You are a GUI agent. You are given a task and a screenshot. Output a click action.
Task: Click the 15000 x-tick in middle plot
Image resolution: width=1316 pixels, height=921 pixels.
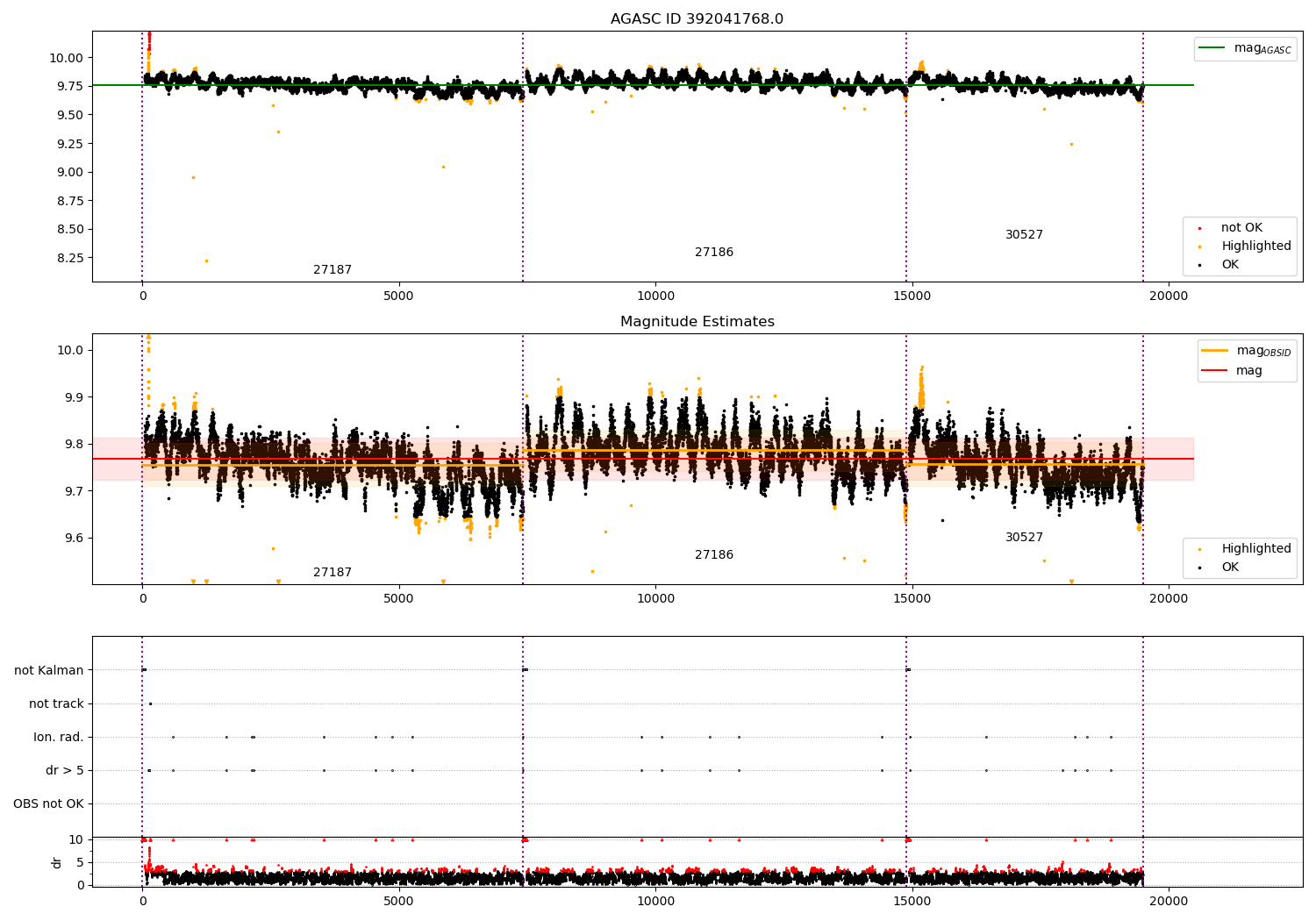pyautogui.click(x=912, y=599)
